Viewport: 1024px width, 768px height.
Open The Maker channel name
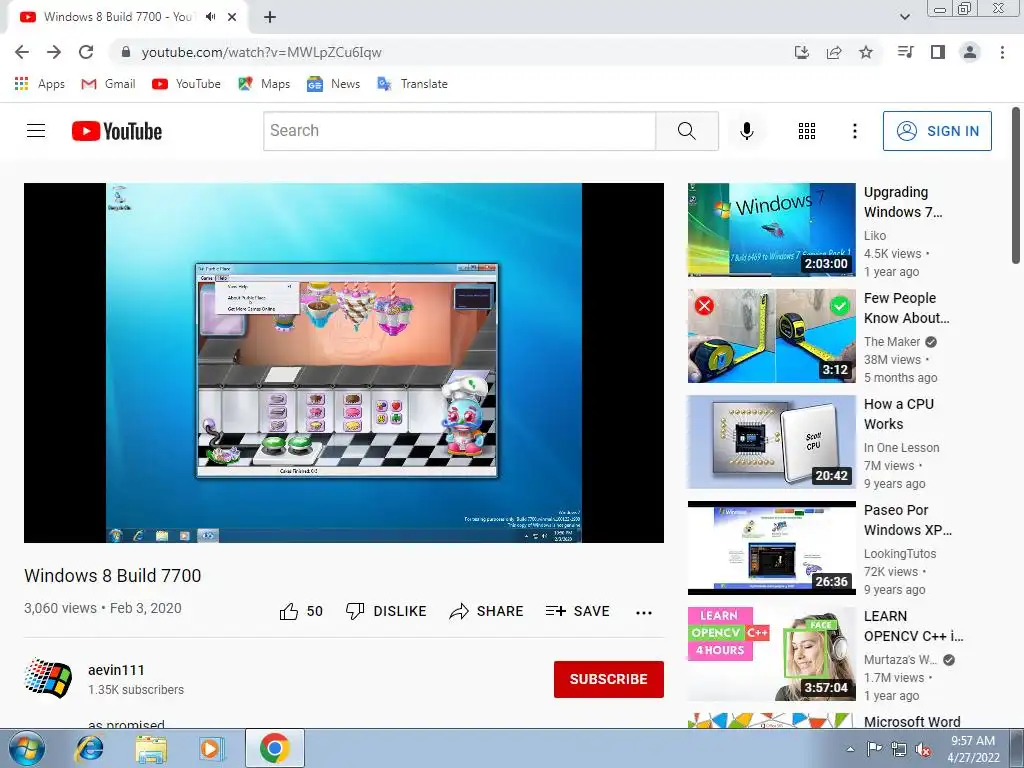(892, 342)
